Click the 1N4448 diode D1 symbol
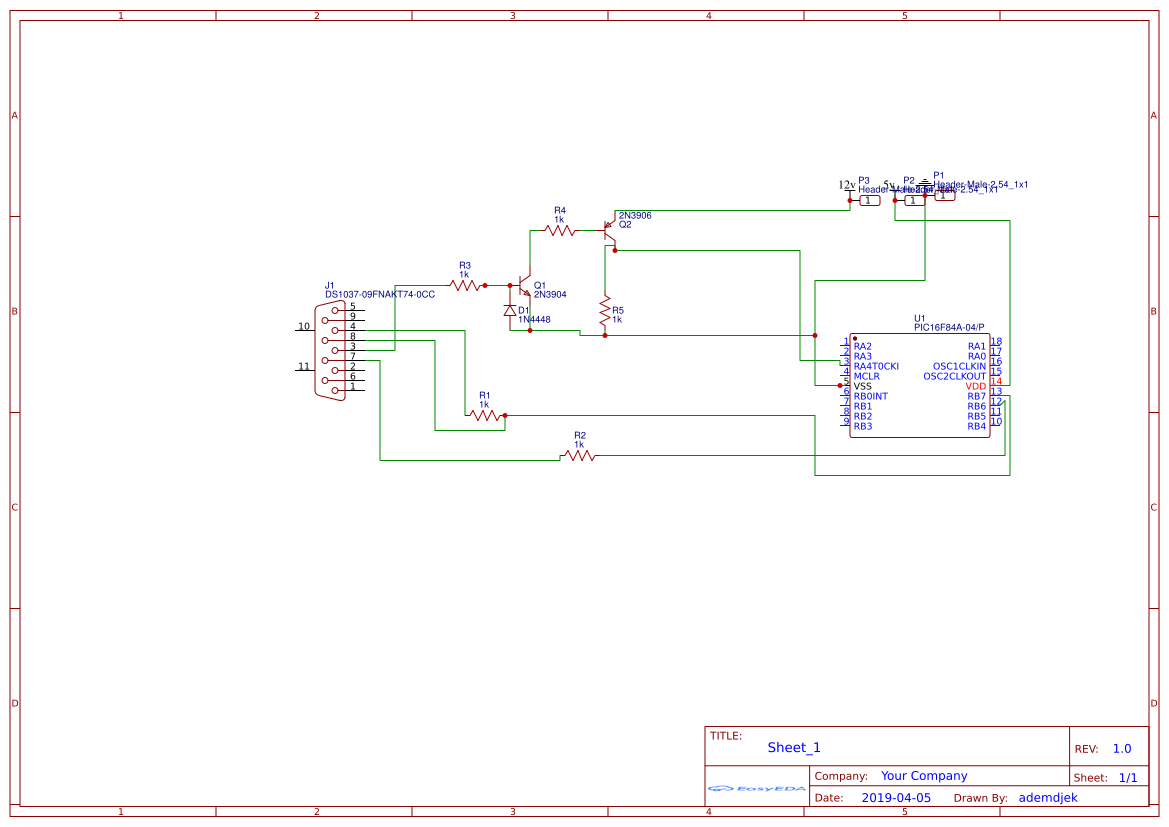Viewport: 1169px width, 827px height. coord(510,308)
